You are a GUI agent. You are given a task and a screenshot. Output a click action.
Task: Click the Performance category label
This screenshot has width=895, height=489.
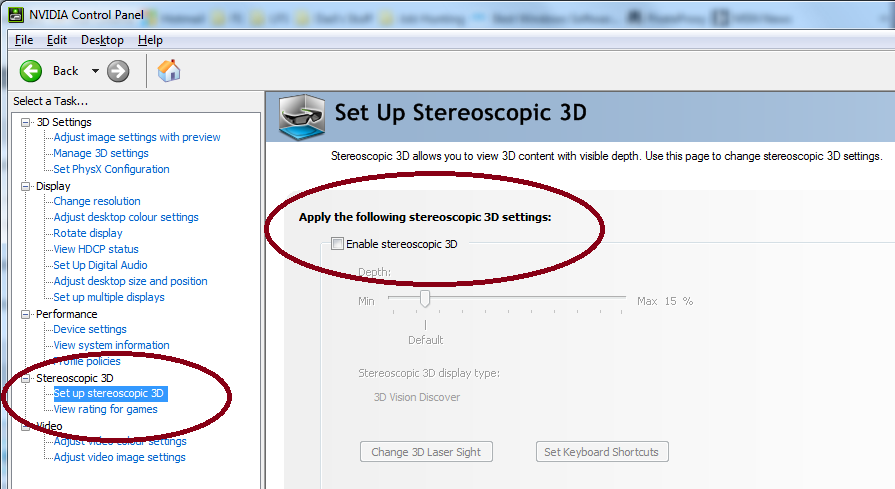click(66, 314)
